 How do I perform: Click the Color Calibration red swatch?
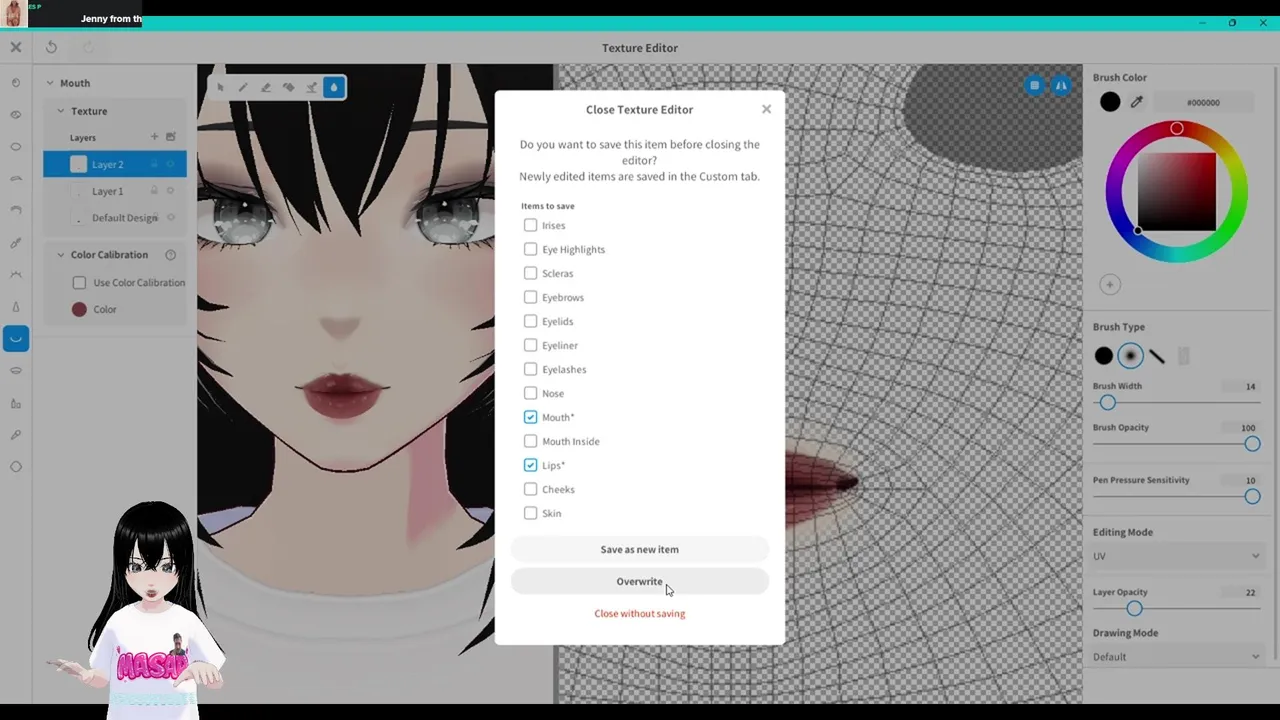[x=79, y=310]
